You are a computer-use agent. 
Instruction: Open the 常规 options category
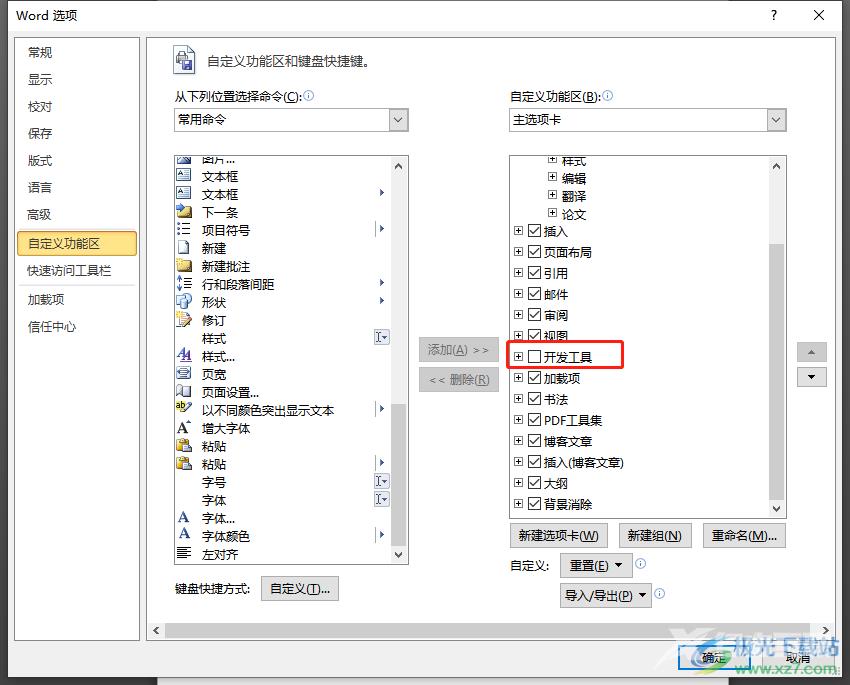tap(40, 52)
